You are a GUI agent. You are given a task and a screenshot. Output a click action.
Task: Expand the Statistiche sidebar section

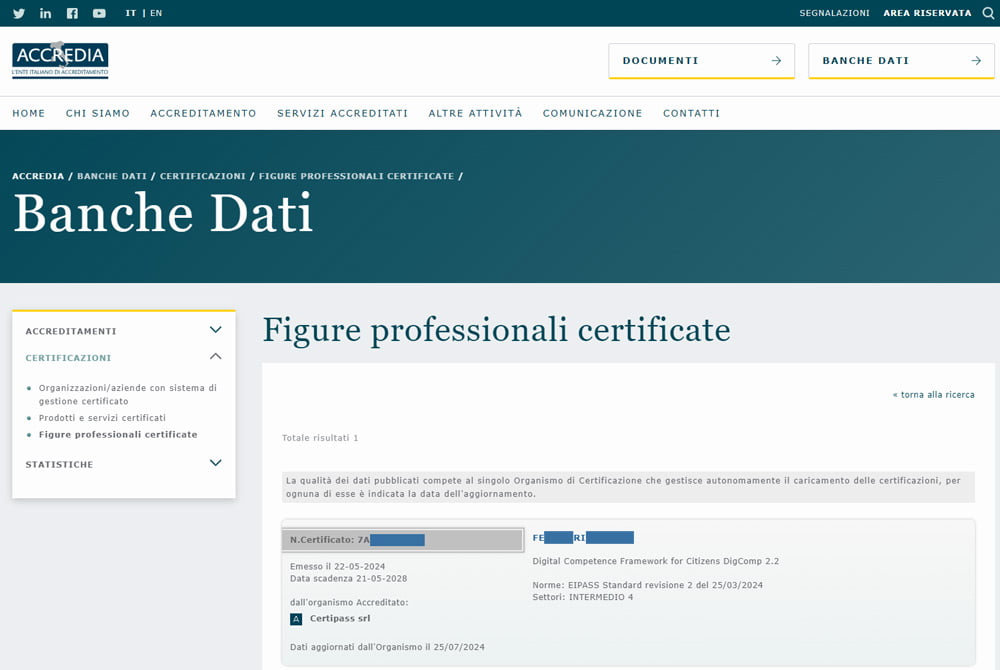pos(215,463)
